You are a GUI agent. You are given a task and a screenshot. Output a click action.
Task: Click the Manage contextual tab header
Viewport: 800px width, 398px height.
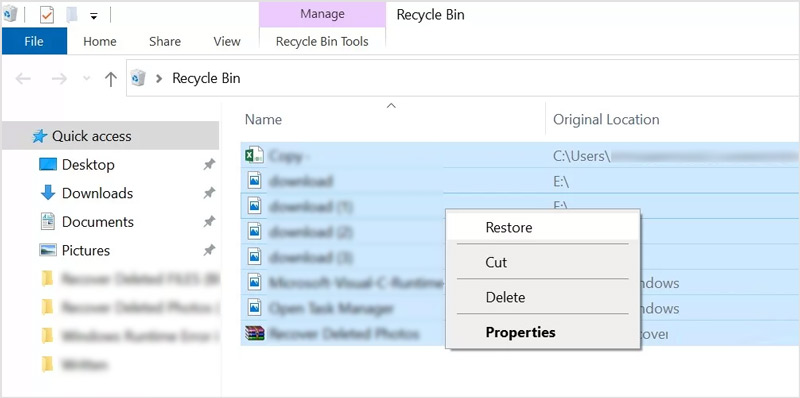tap(322, 14)
